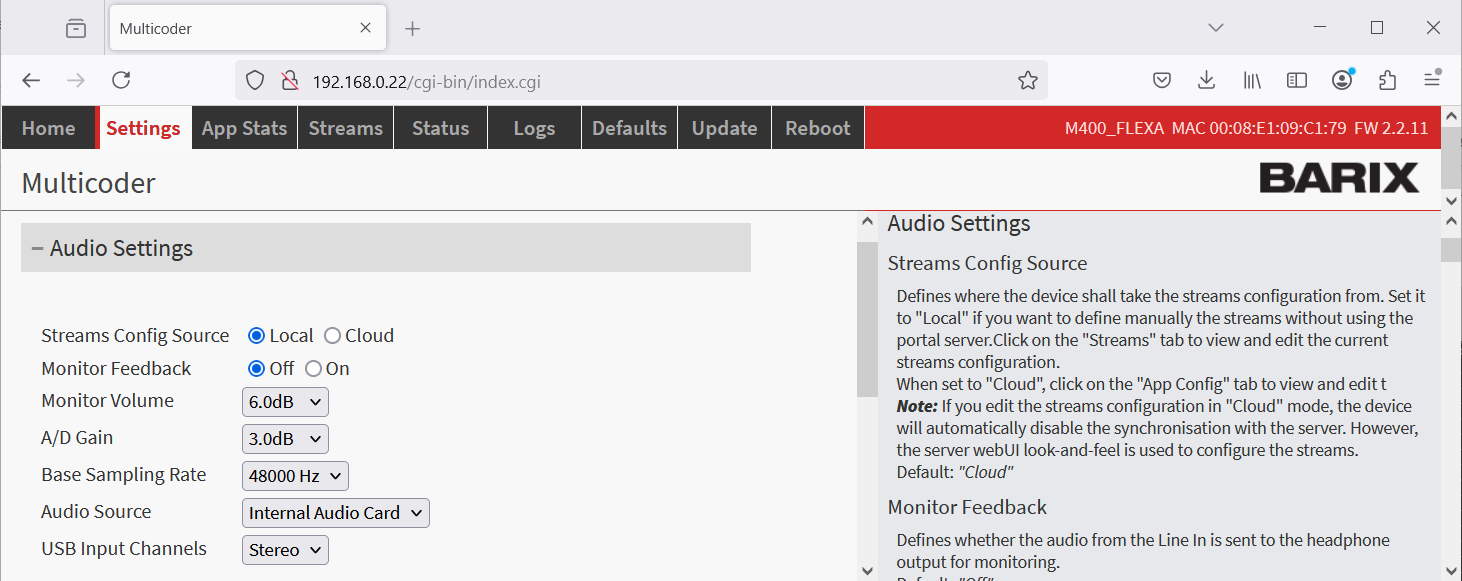Screen dimensions: 1462x581
Task: Switch to the Streams tab
Action: (x=345, y=128)
